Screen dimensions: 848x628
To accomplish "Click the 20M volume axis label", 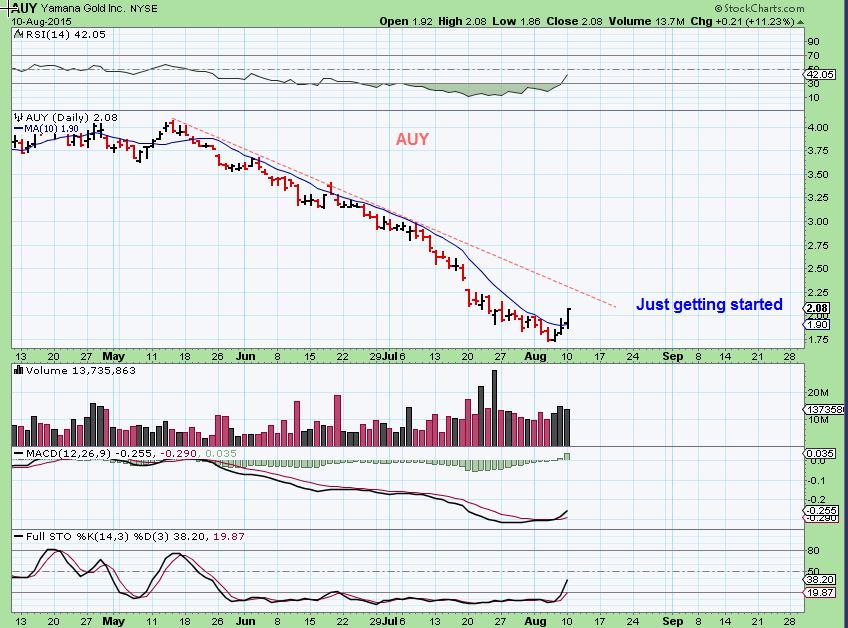I will click(x=818, y=393).
